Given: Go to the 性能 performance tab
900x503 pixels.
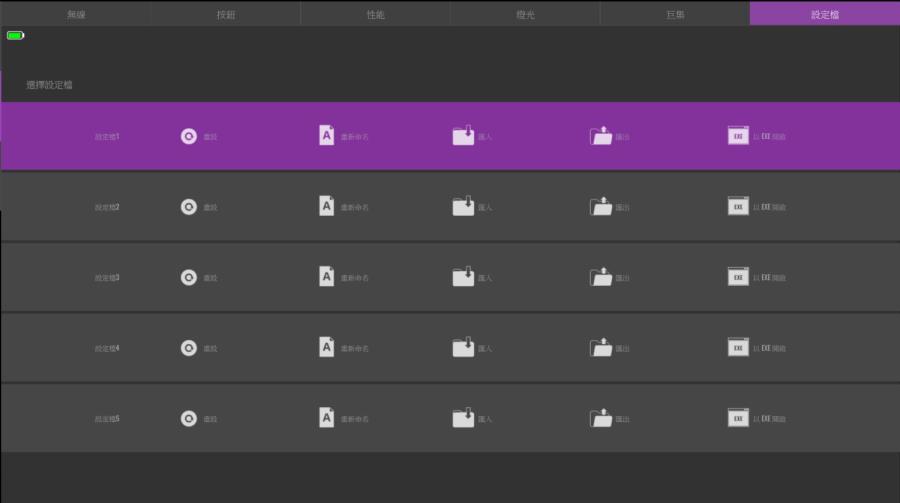Looking at the screenshot, I should pyautogui.click(x=375, y=14).
